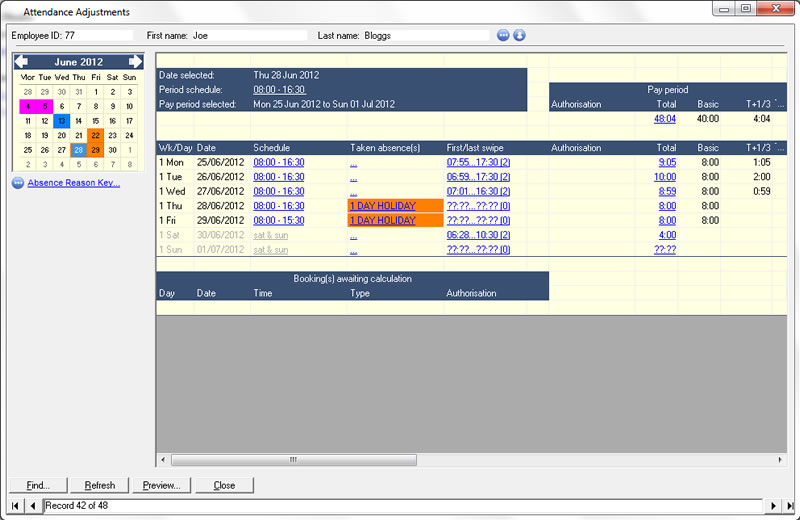Viewport: 800px width, 520px height.
Task: Go to previous month in calendar
Action: pyautogui.click(x=21, y=62)
